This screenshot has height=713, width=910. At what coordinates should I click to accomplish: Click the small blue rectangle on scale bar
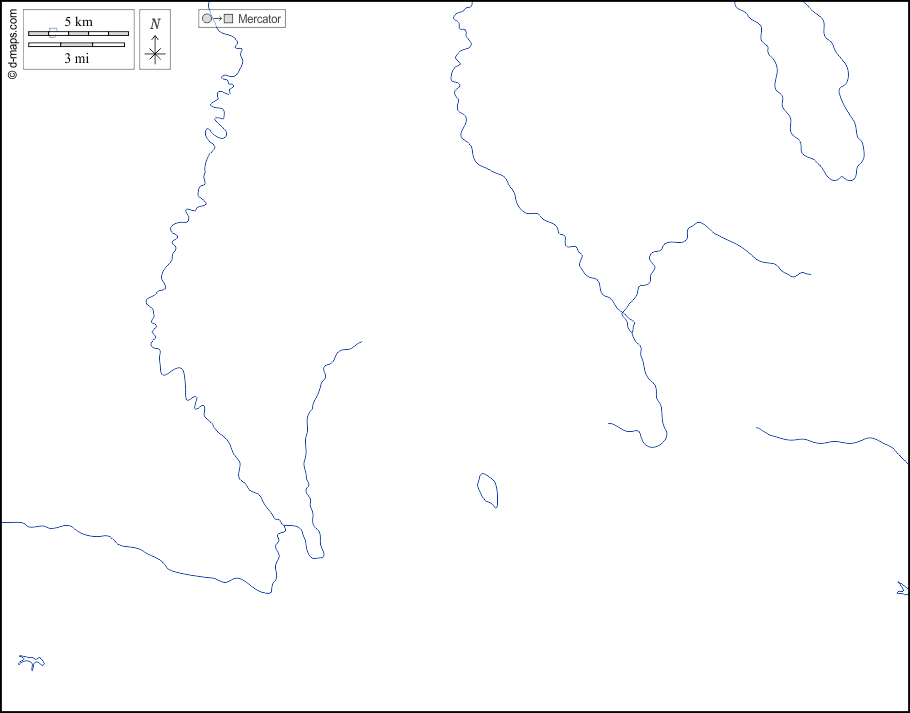[x=52, y=31]
